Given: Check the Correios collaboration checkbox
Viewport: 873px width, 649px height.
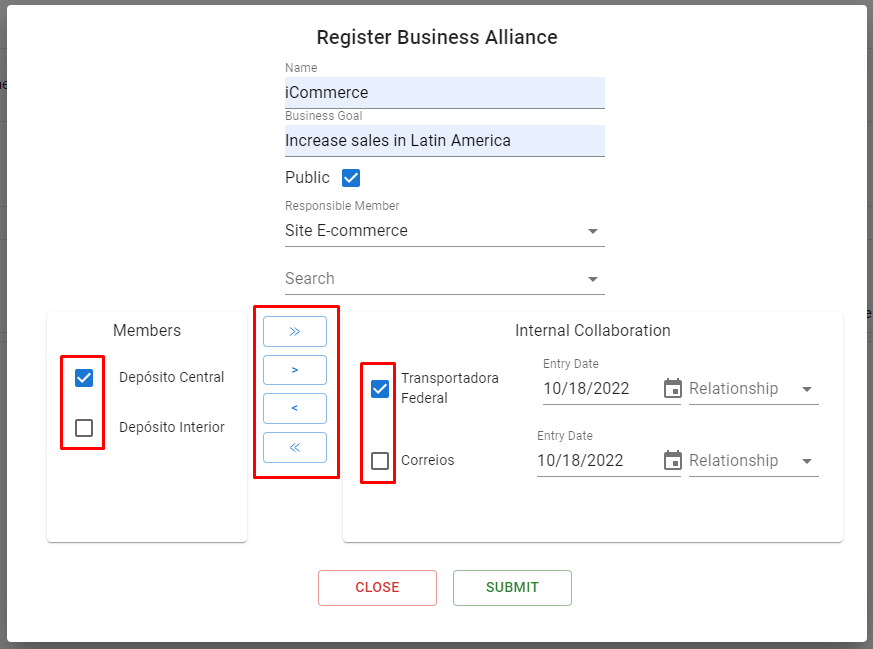Looking at the screenshot, I should pos(380,461).
